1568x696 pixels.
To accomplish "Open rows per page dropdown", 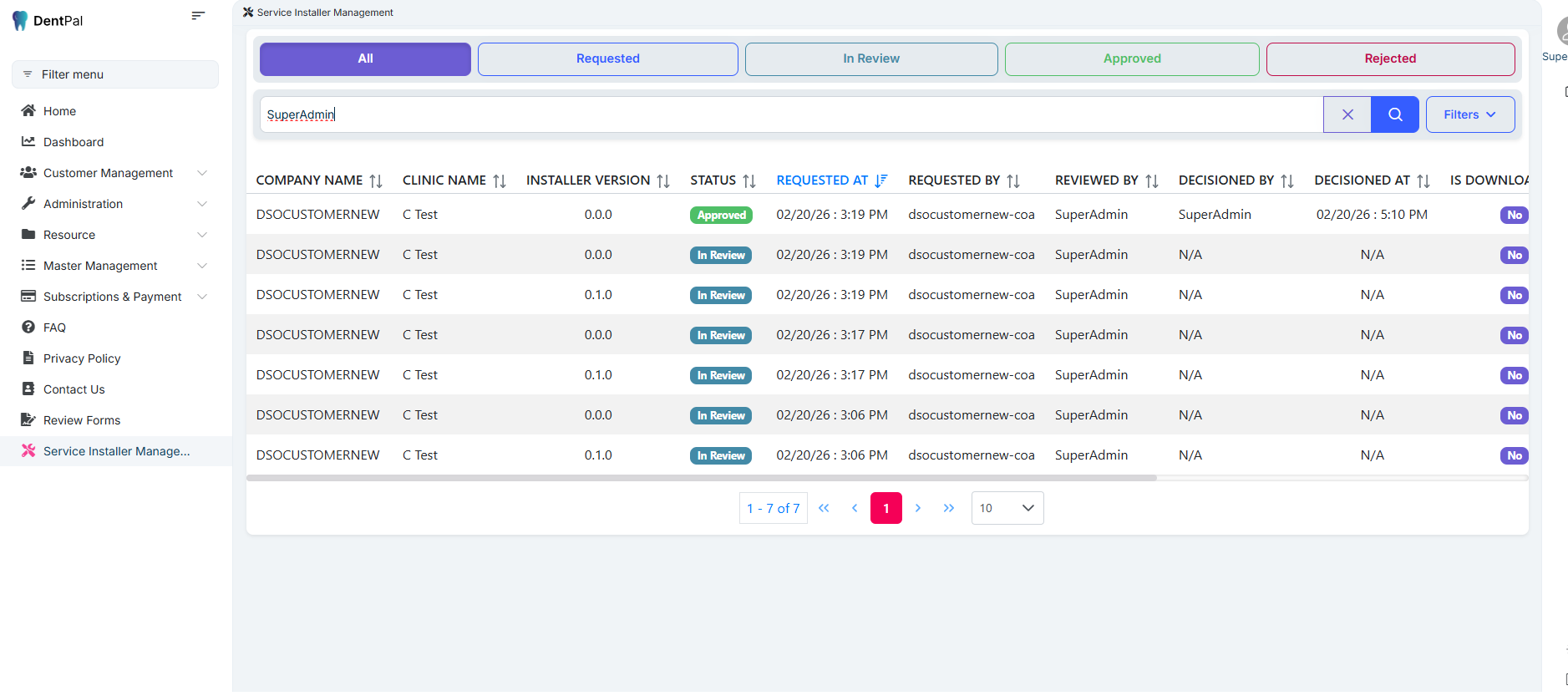I will coord(1007,508).
